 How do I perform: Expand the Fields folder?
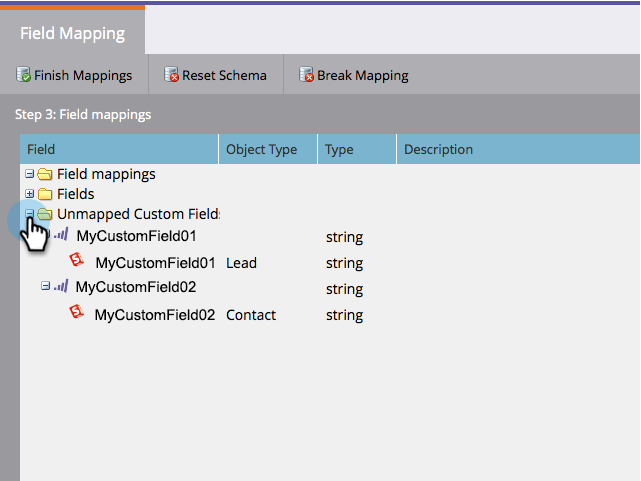pyautogui.click(x=29, y=194)
